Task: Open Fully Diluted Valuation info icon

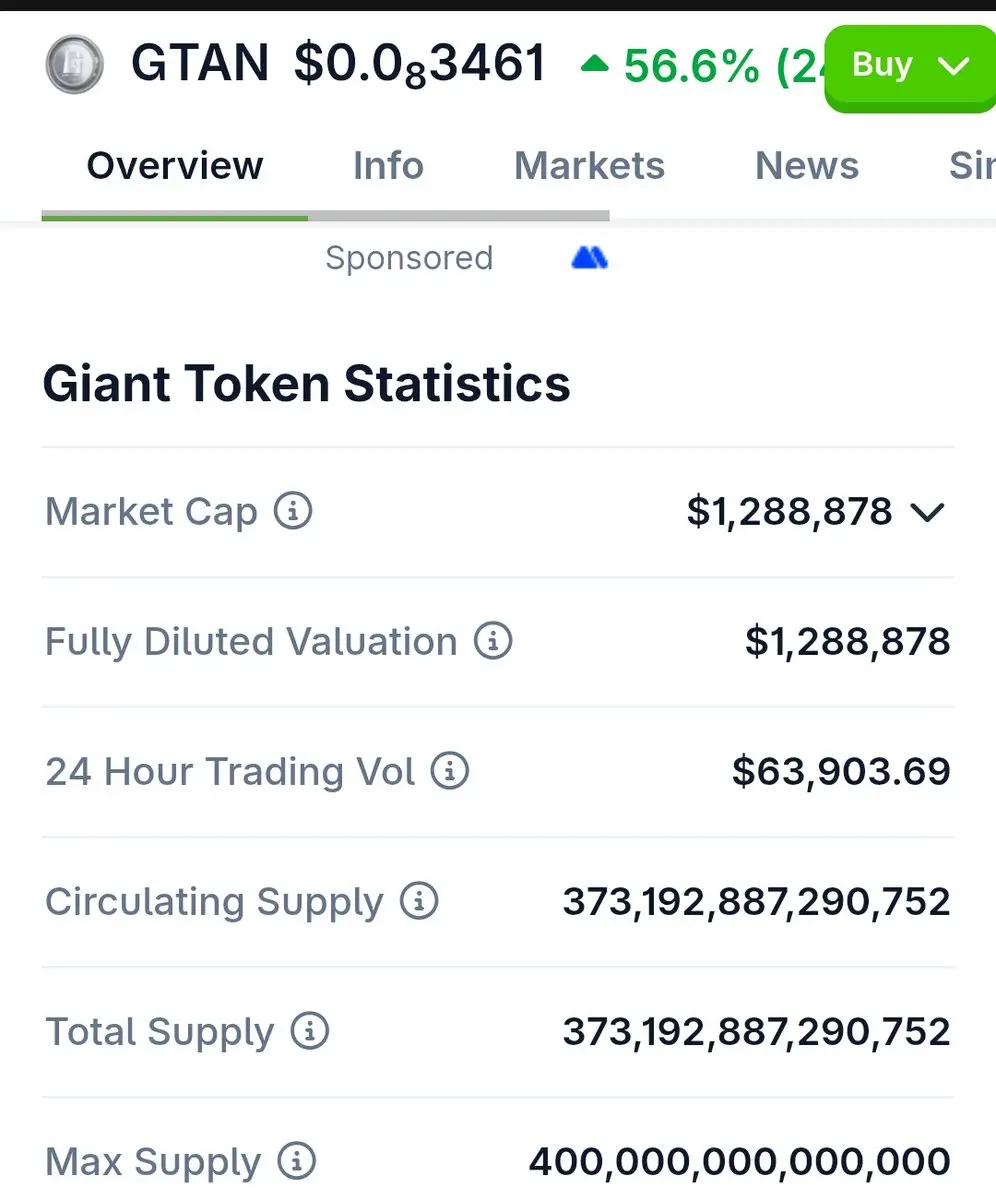Action: pos(493,641)
